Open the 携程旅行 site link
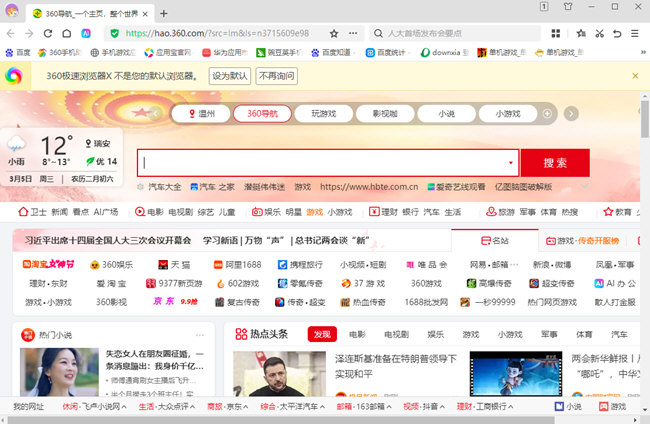This screenshot has width=650, height=424. pyautogui.click(x=300, y=264)
